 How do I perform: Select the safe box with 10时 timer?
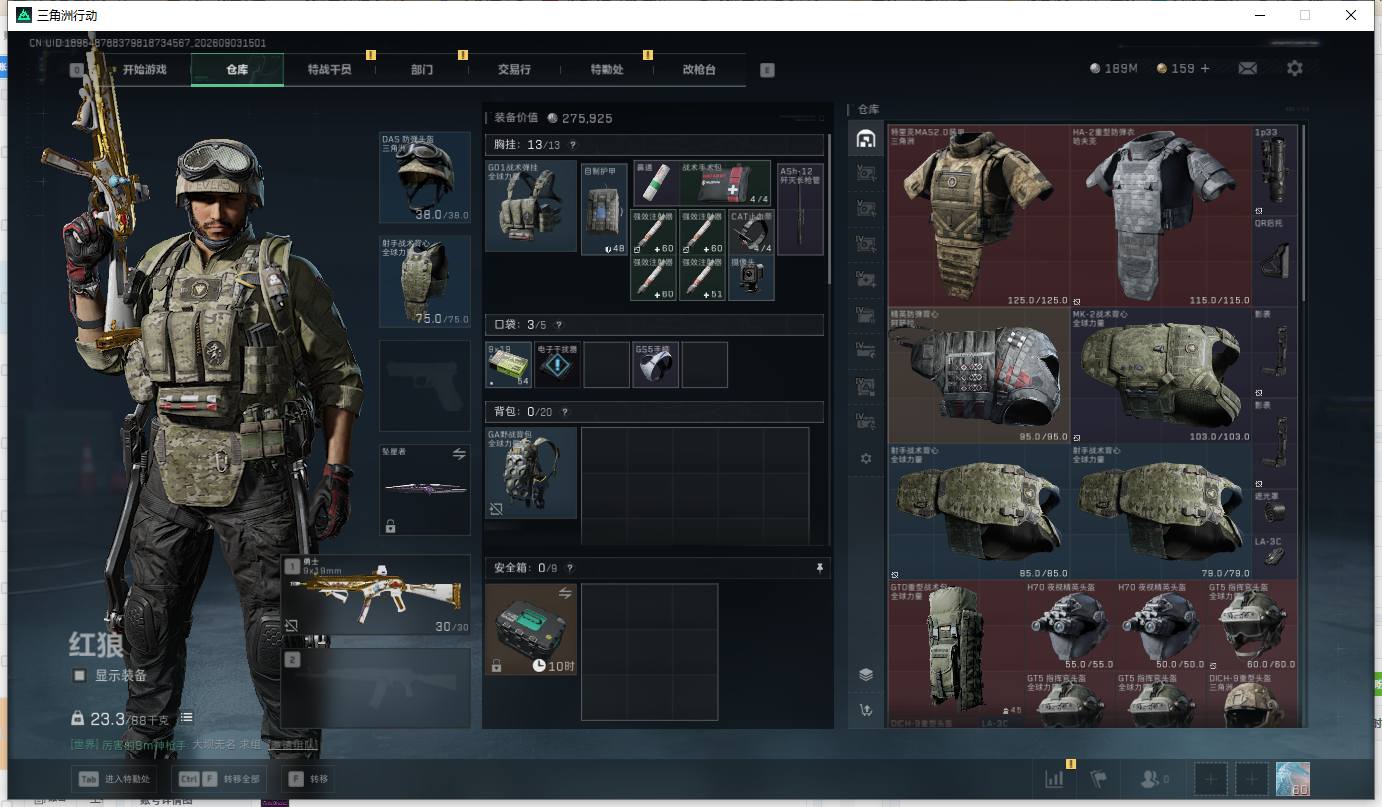click(x=531, y=629)
